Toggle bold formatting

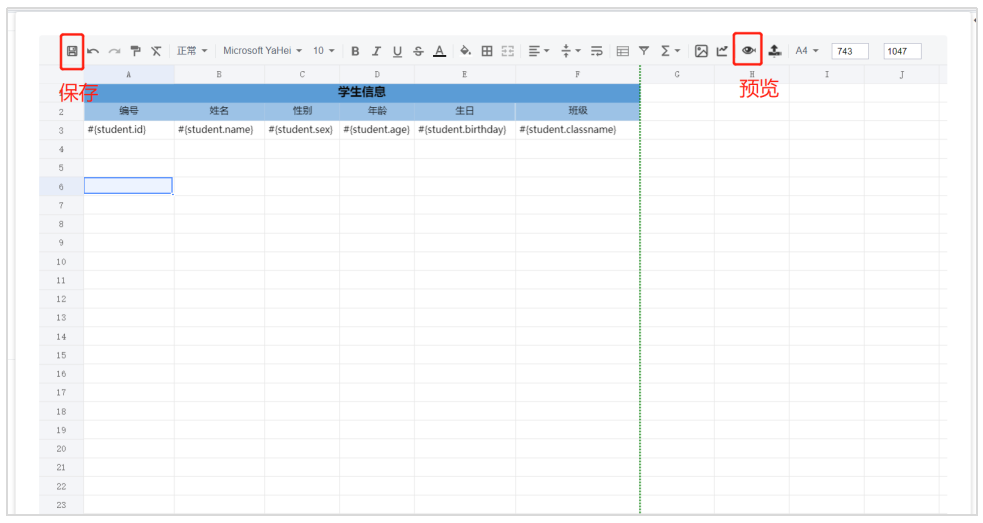[x=355, y=51]
